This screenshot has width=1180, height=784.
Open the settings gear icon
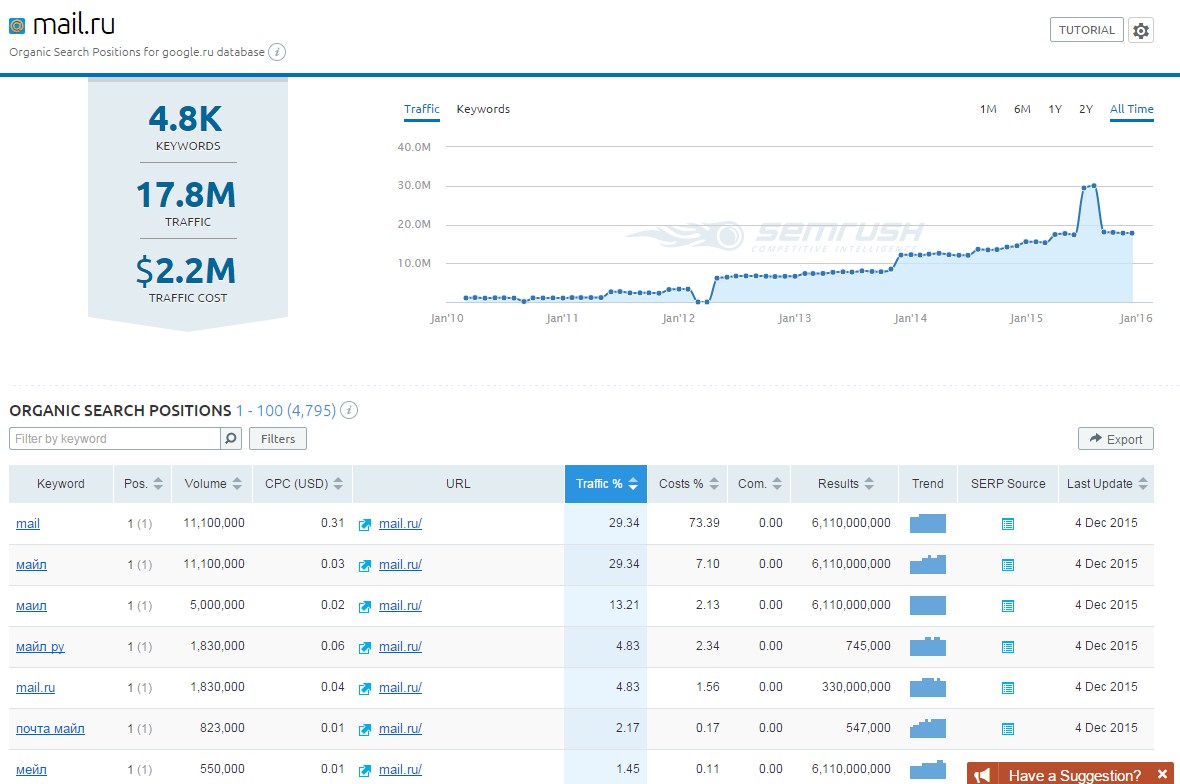[1141, 31]
